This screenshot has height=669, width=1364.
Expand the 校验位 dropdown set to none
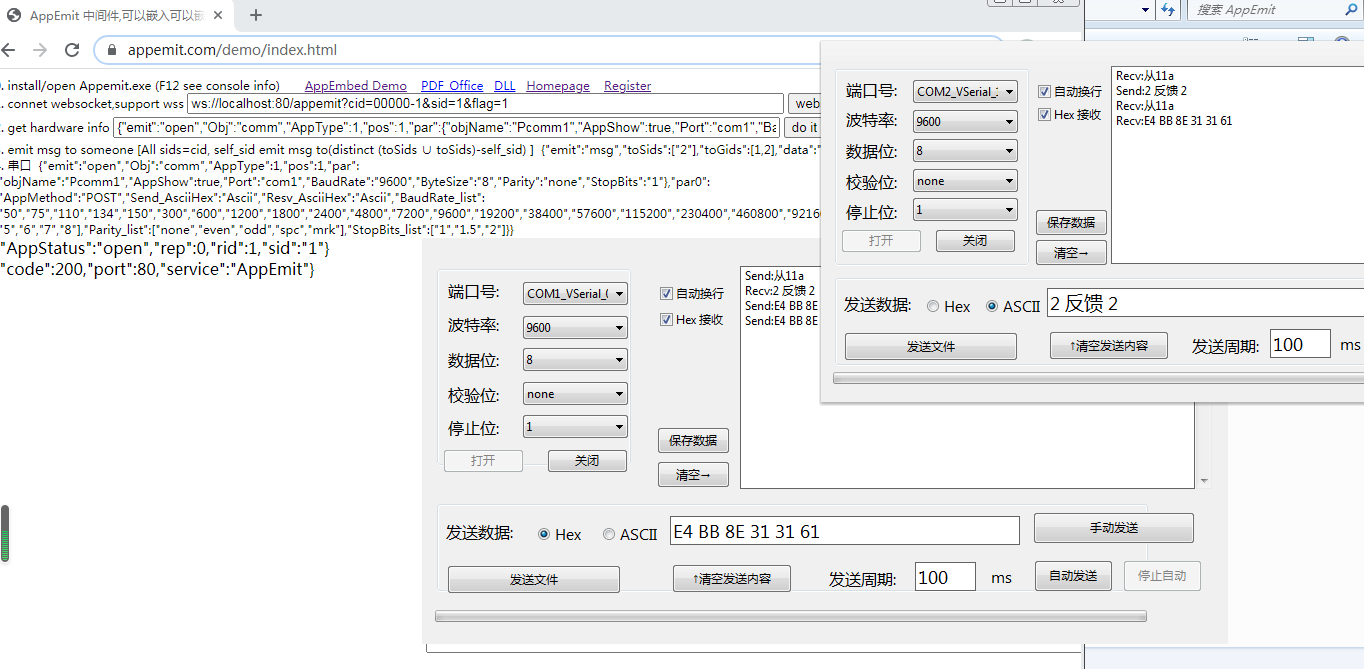click(575, 393)
